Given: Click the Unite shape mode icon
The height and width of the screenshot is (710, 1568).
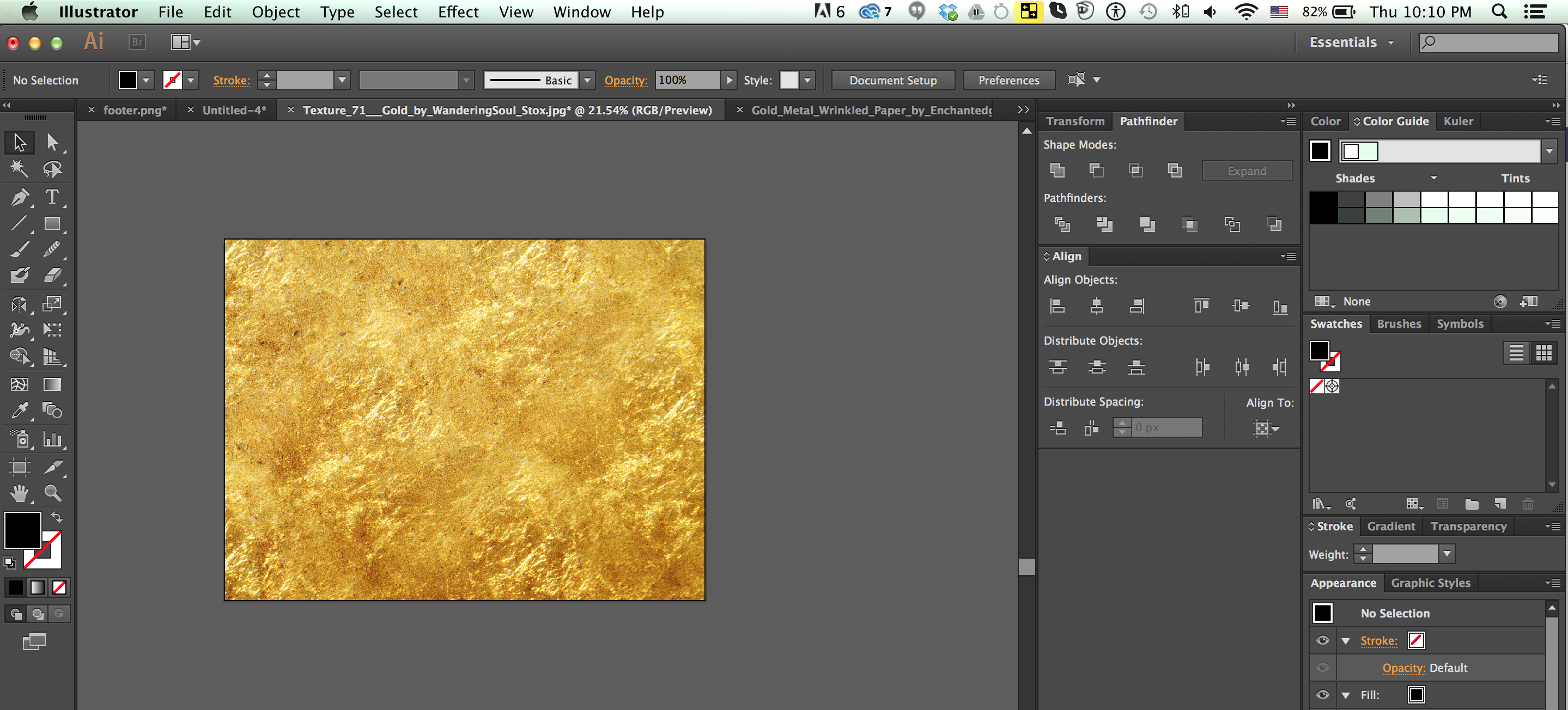Looking at the screenshot, I should coord(1058,170).
